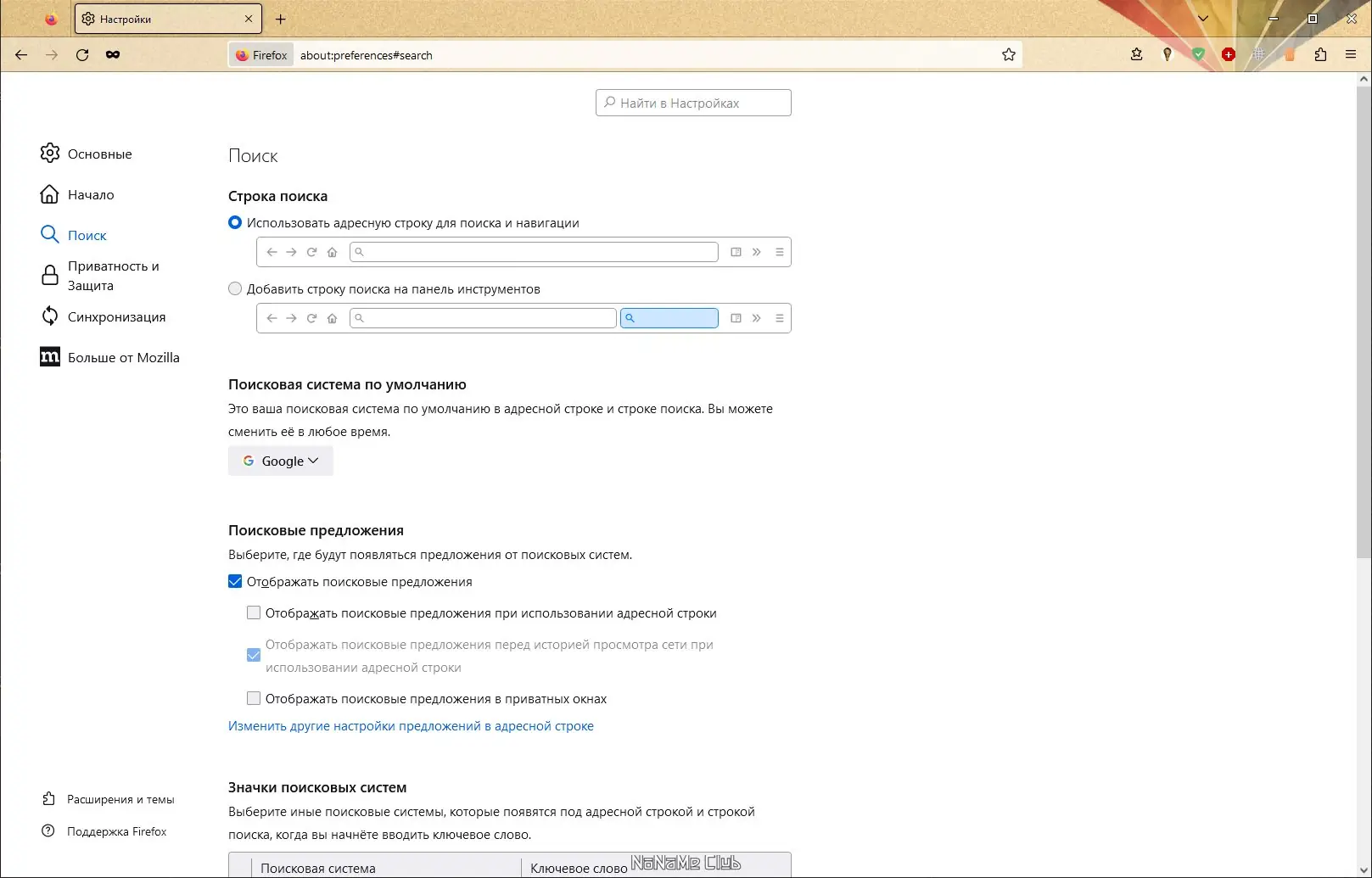The image size is (1372, 878).
Task: Open the green shield AdGuard extension
Action: (1198, 54)
